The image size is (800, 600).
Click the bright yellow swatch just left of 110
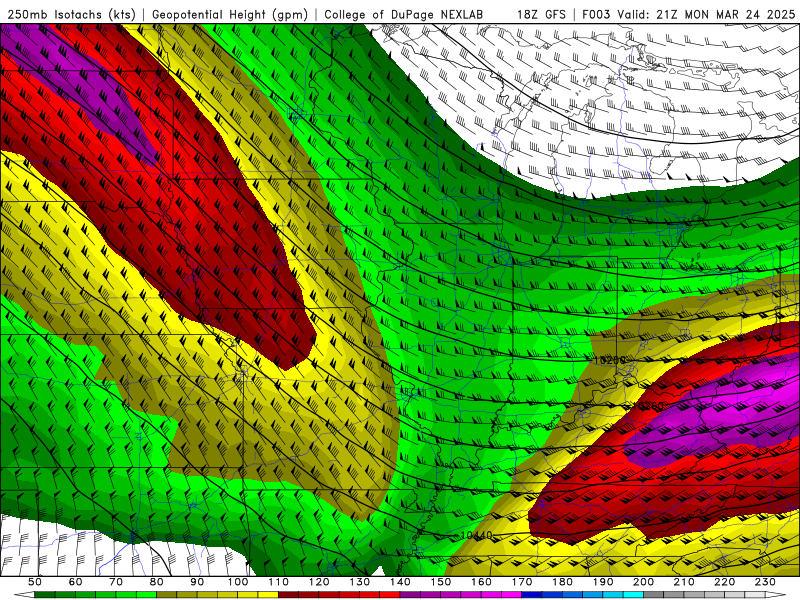tap(268, 595)
